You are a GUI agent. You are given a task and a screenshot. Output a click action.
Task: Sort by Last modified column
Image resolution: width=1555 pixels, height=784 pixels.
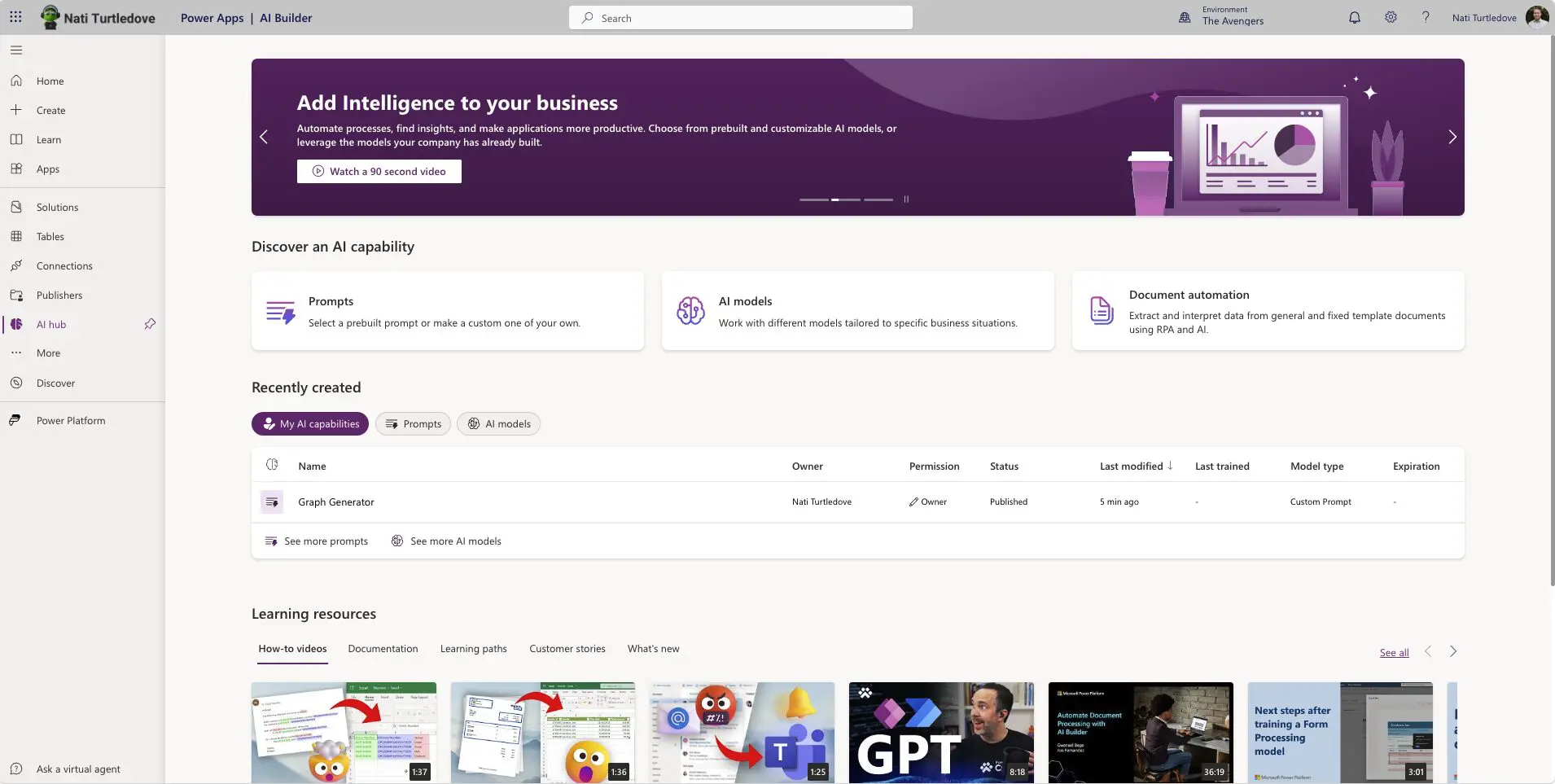[x=1137, y=466]
